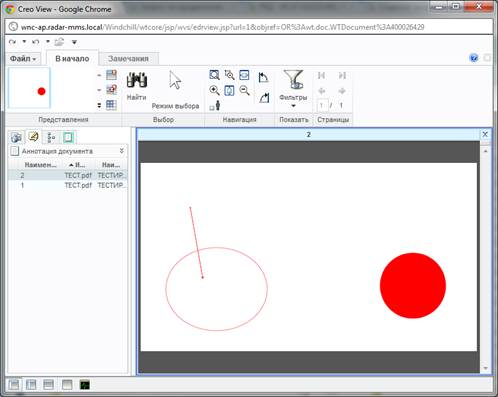Click the walking person navigation icon
498x397 pixels.
215,106
